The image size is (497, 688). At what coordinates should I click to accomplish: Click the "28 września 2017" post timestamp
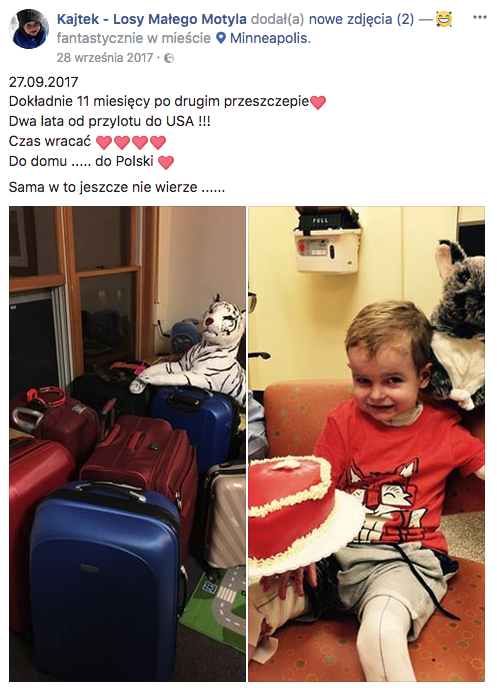105,58
